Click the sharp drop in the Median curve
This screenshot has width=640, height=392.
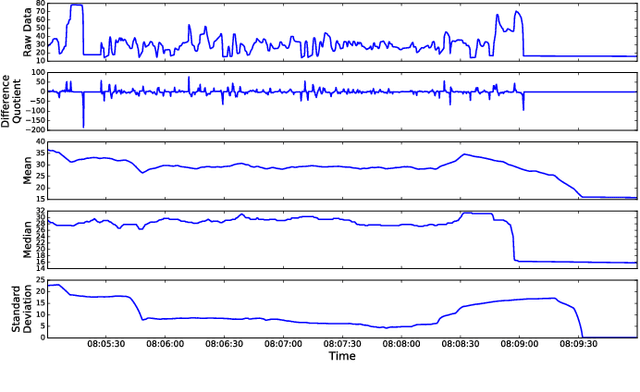click(513, 243)
